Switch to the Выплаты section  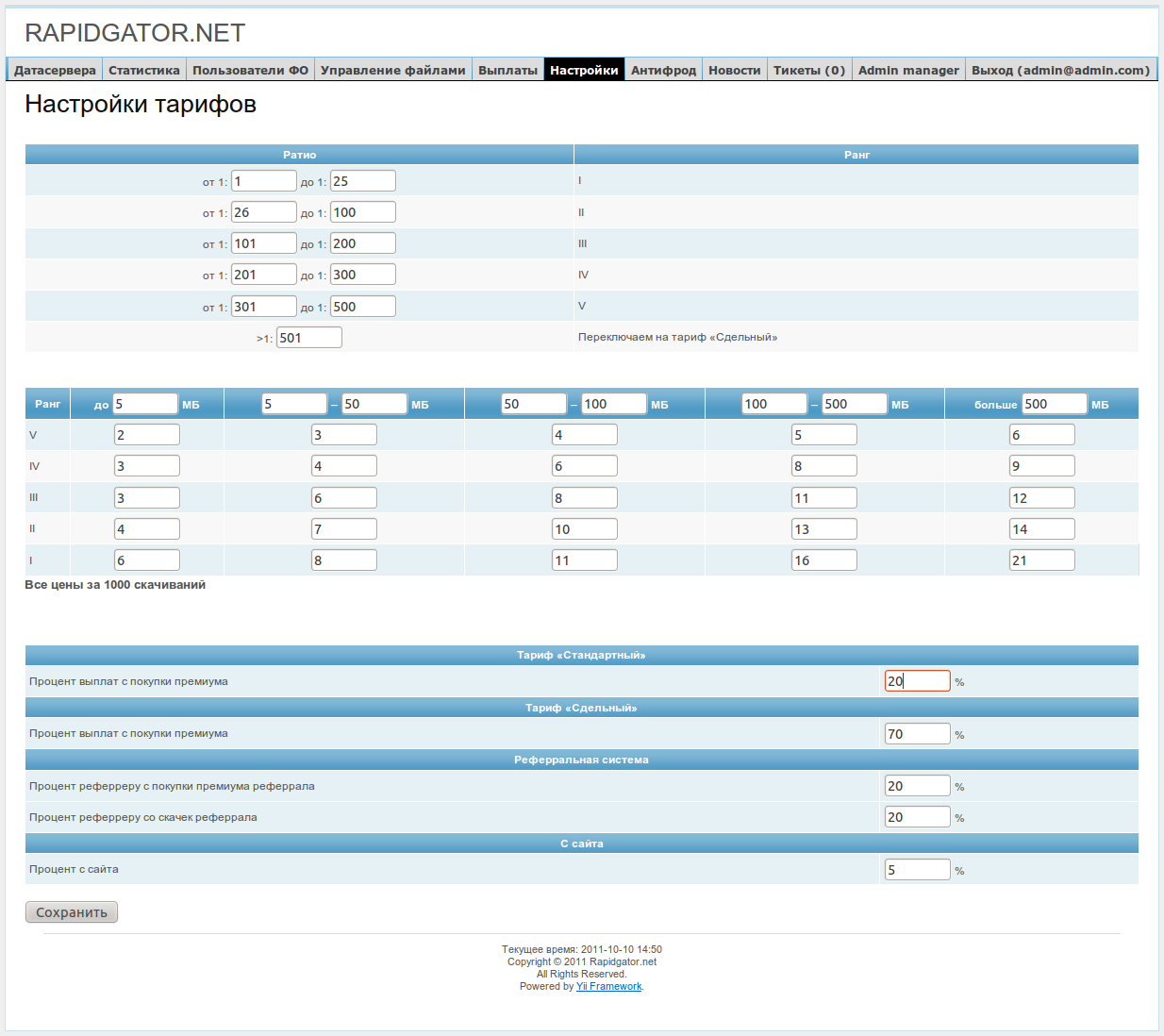[507, 70]
